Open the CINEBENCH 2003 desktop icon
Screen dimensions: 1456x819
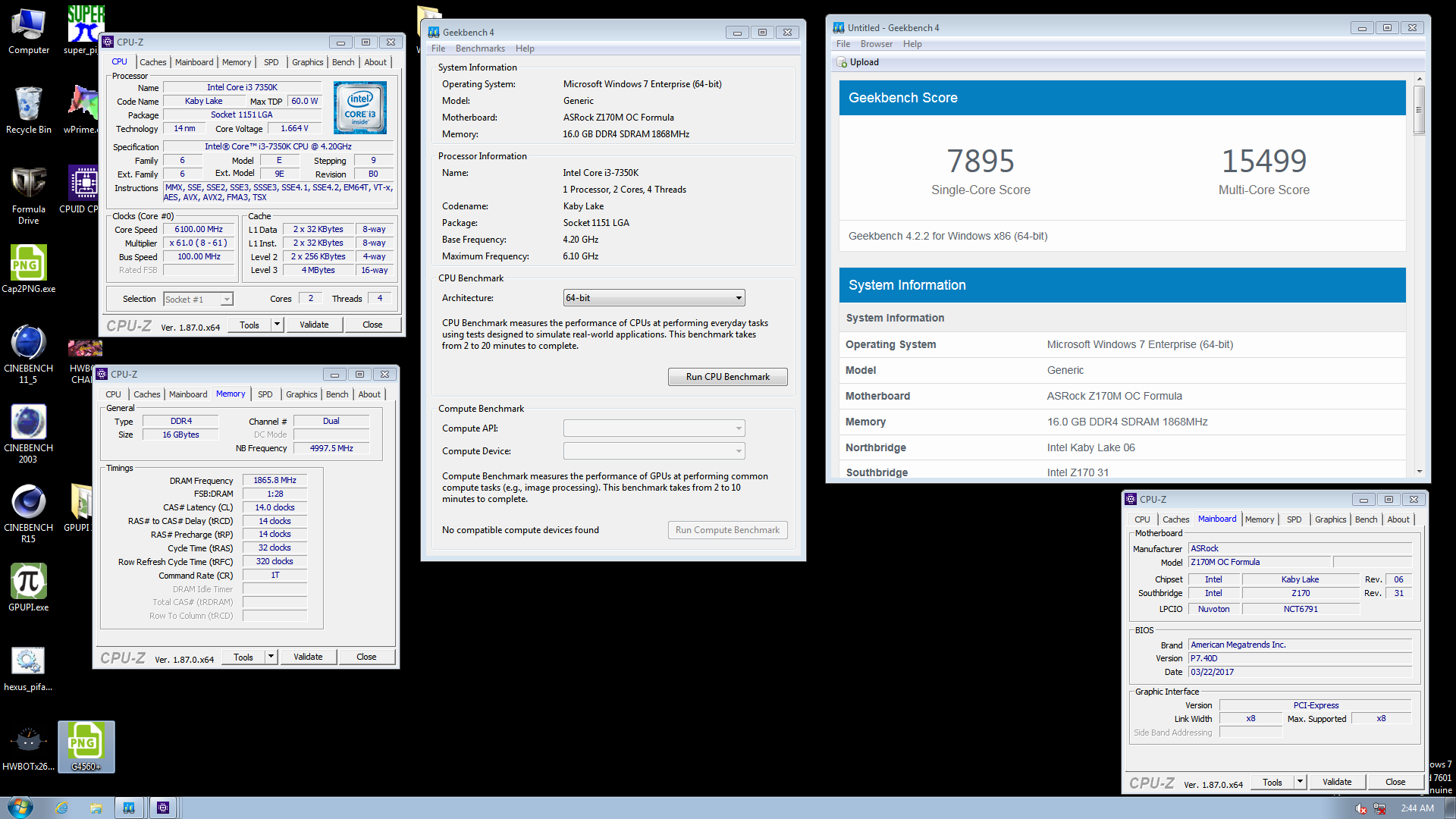pos(29,435)
